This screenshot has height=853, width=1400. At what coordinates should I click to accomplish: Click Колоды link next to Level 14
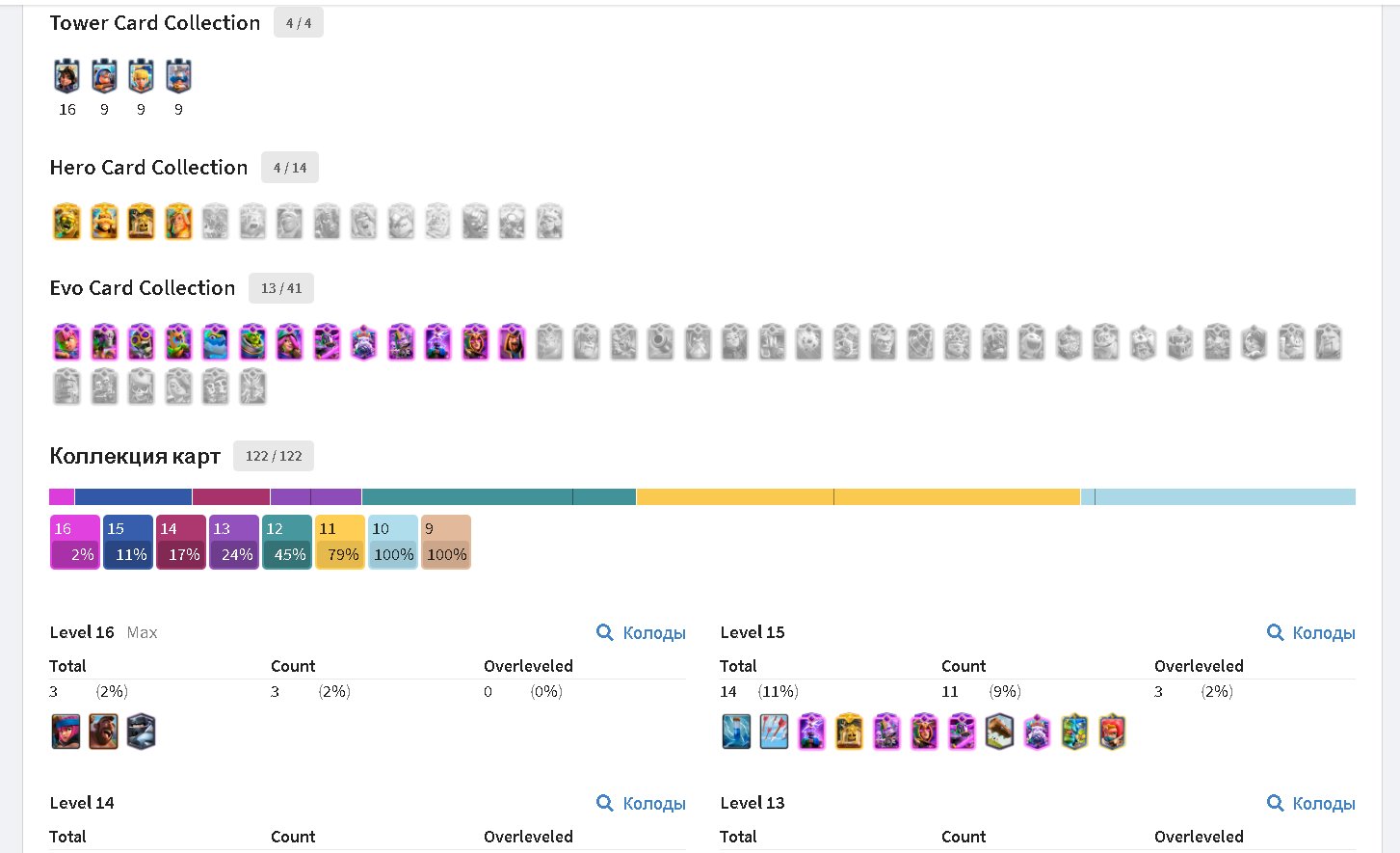641,804
